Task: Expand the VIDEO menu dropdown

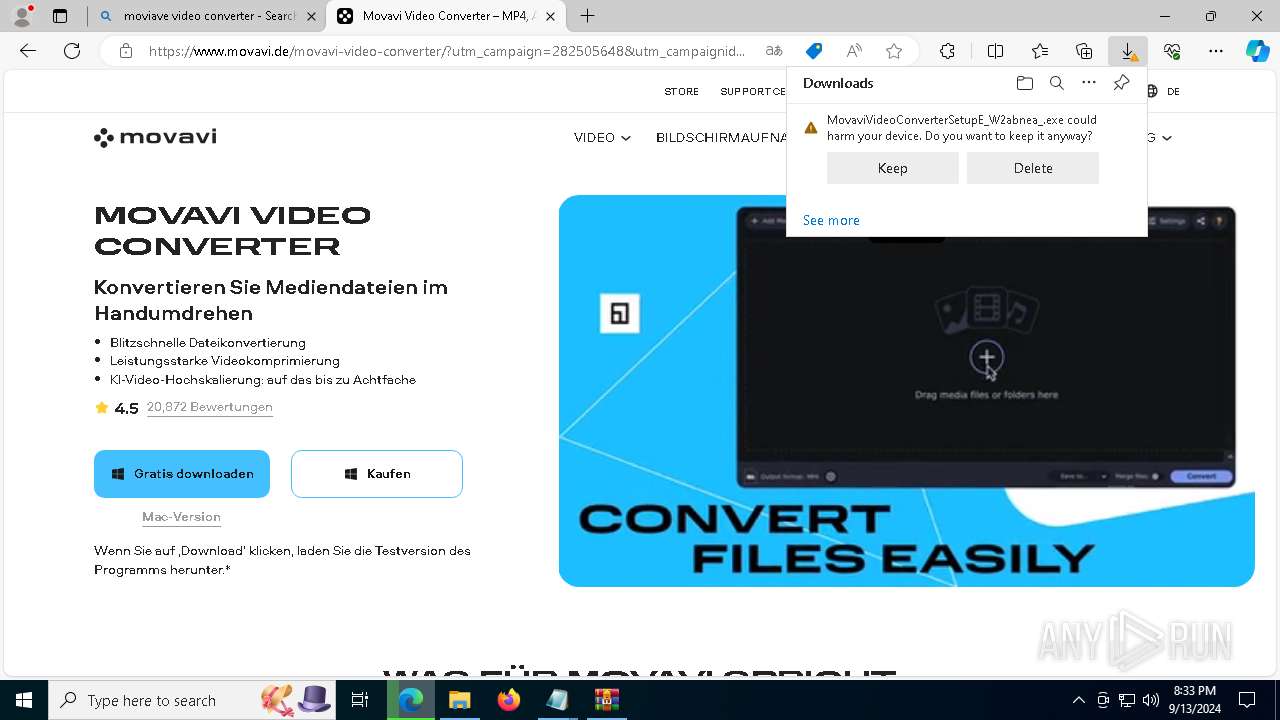Action: pyautogui.click(x=602, y=137)
